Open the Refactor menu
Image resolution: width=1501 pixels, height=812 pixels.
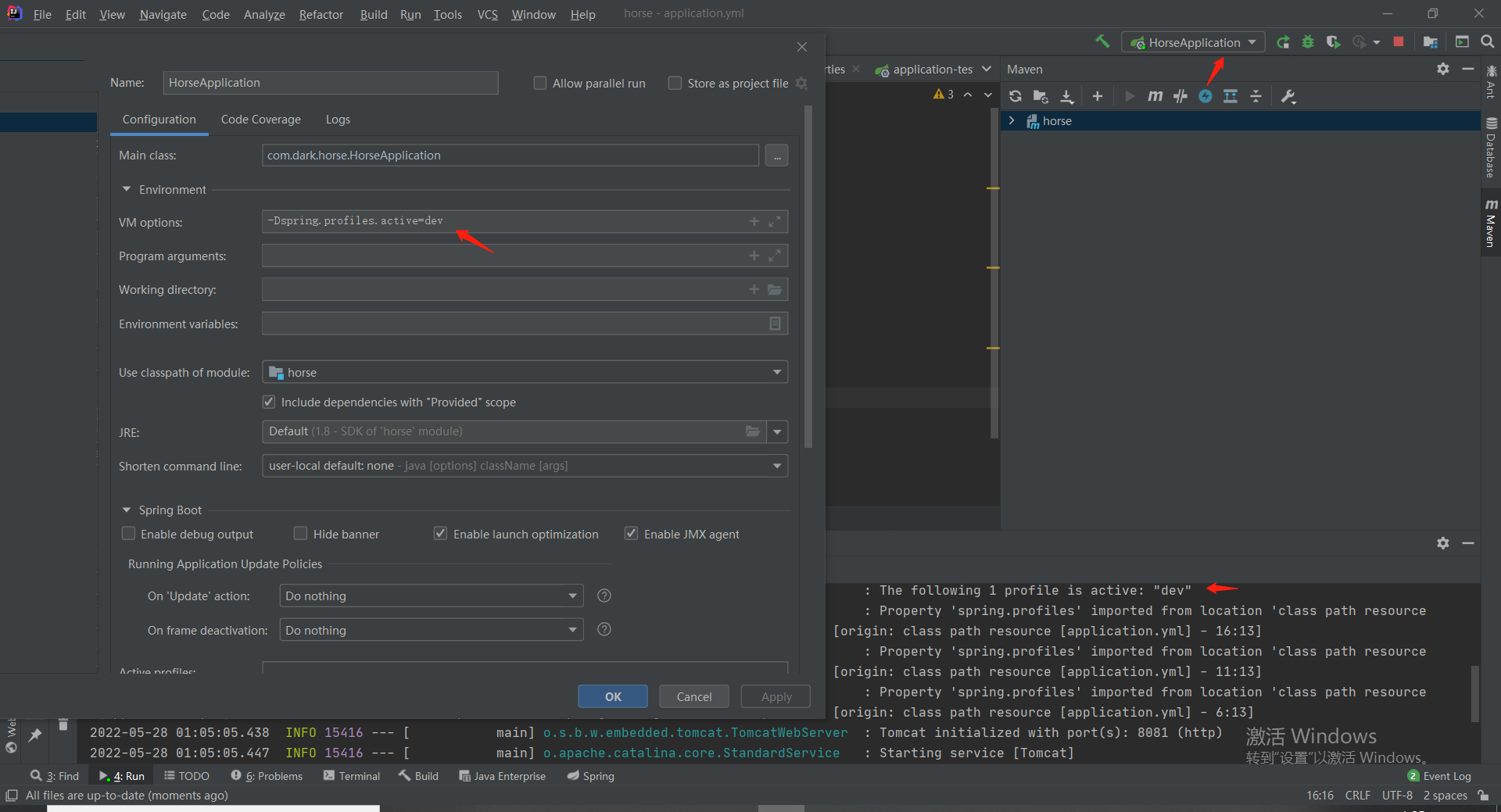coord(321,14)
